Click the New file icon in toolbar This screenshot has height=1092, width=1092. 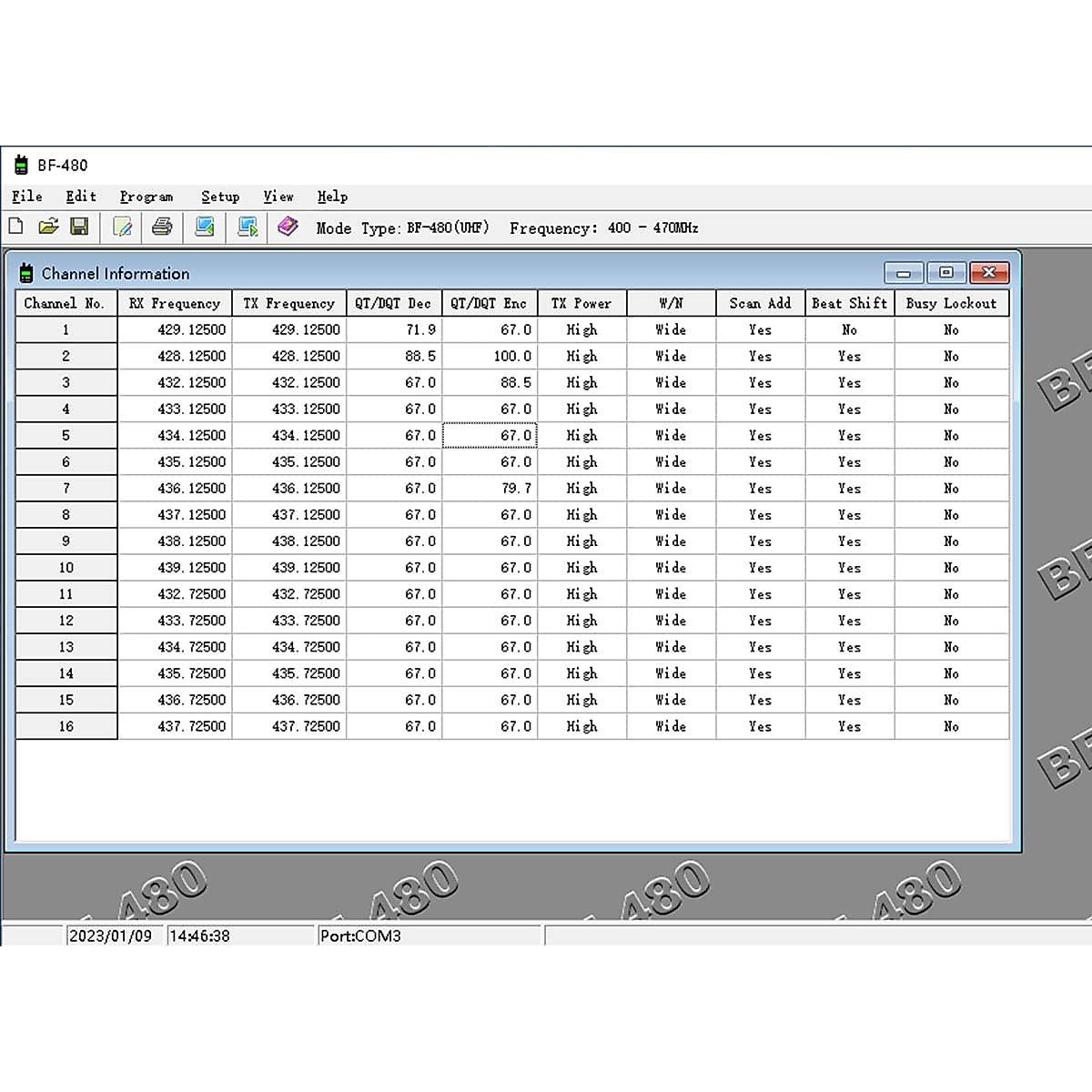[15, 227]
